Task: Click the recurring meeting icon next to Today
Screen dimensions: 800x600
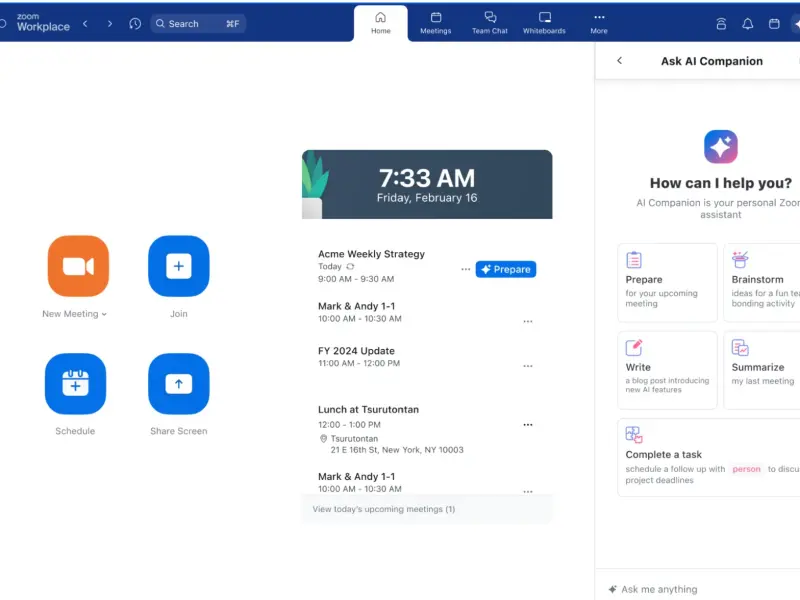Action: coord(350,266)
